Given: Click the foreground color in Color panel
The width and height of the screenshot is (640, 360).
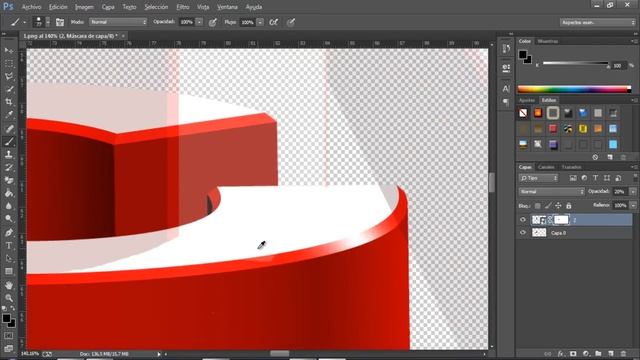Looking at the screenshot, I should click(x=523, y=54).
